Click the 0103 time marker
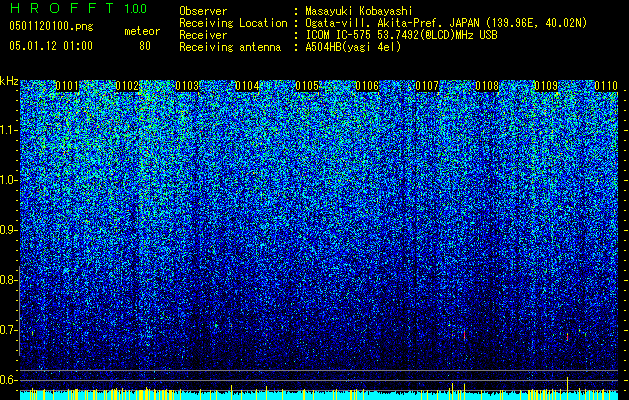Image resolution: width=629 pixels, height=400 pixels. tap(187, 86)
